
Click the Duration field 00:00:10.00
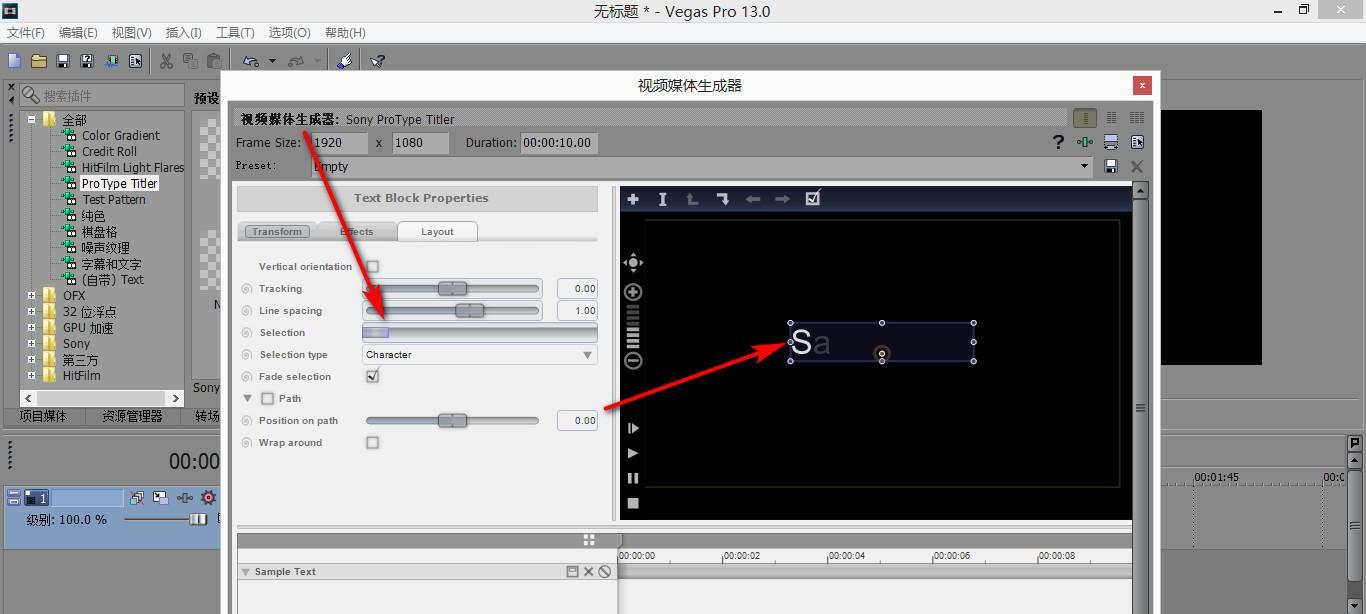(x=559, y=142)
